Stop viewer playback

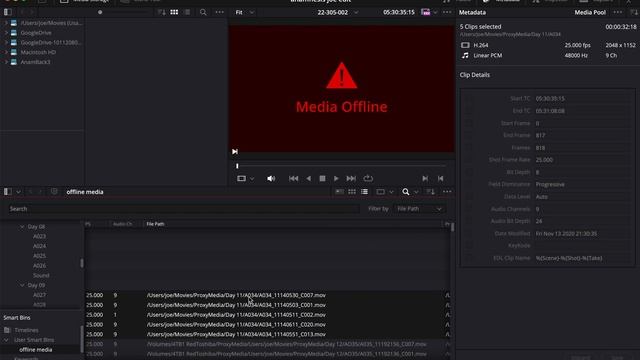pyautogui.click(x=322, y=178)
